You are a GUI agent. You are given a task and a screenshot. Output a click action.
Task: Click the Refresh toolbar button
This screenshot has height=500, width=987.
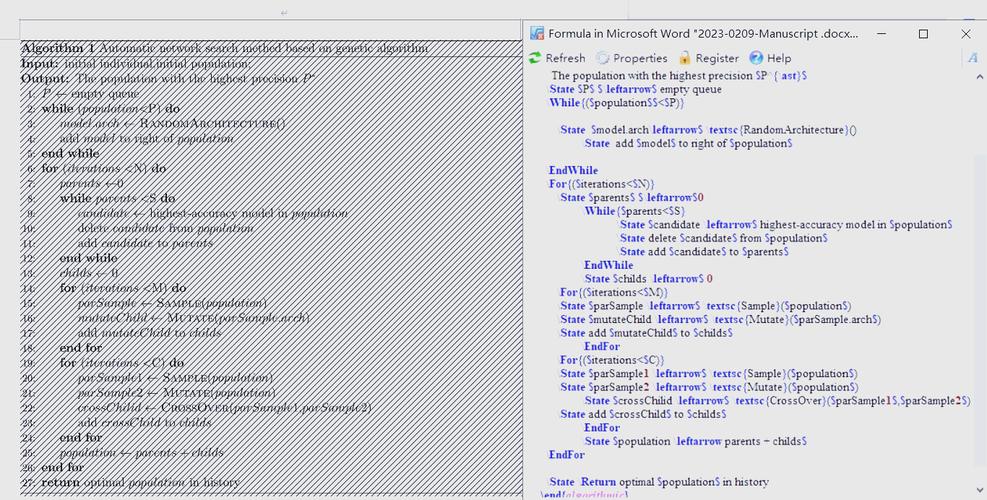tap(558, 58)
